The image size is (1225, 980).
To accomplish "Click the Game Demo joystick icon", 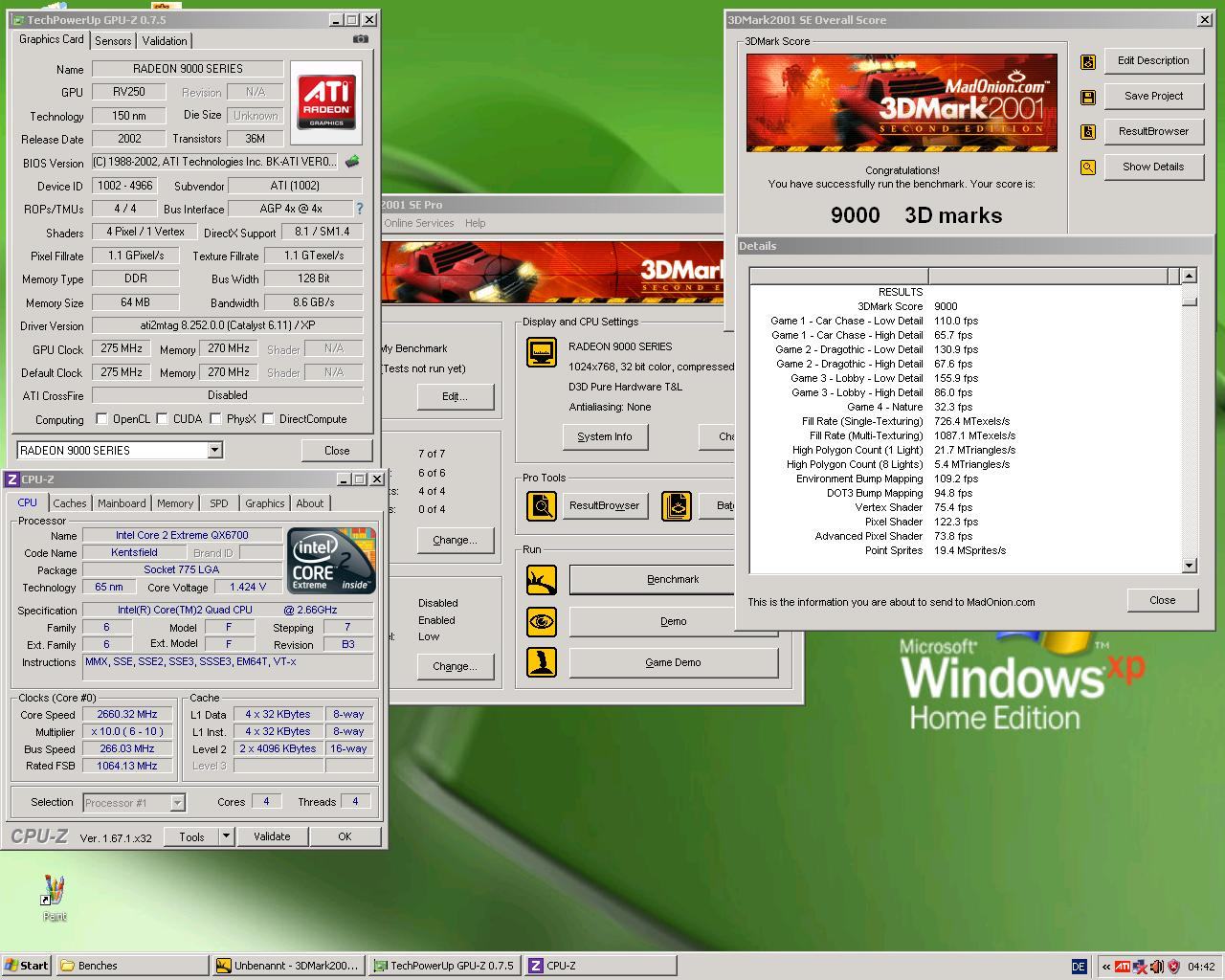I will (x=542, y=662).
